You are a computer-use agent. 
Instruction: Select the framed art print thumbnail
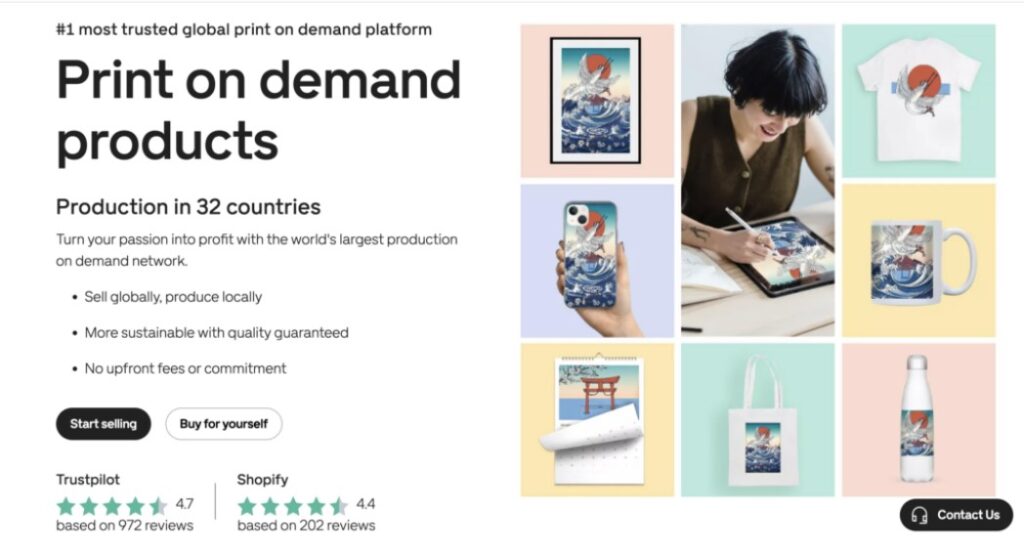pos(597,101)
